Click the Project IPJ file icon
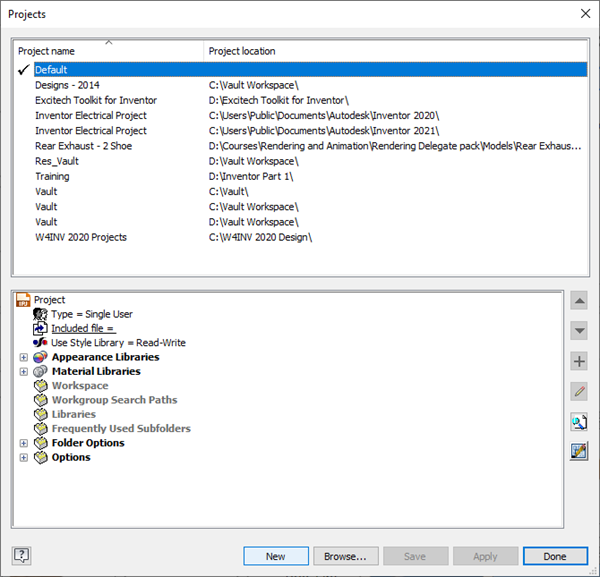The image size is (600, 577). [23, 300]
